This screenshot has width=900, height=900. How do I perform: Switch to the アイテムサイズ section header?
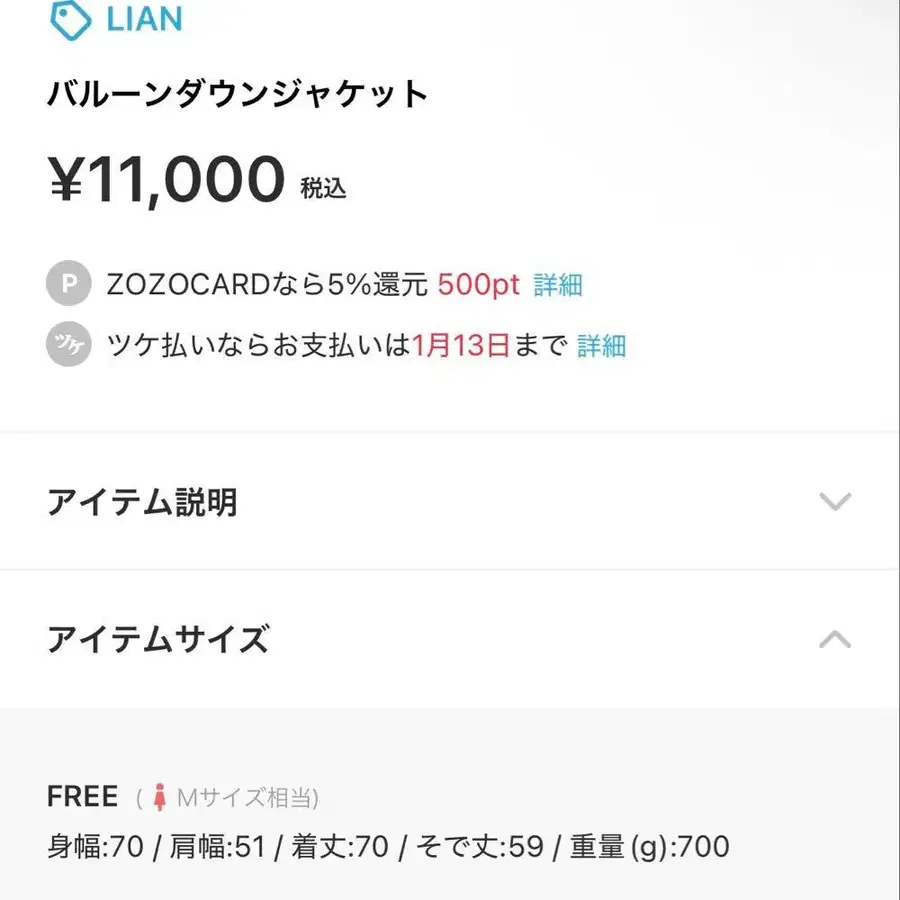[157, 638]
